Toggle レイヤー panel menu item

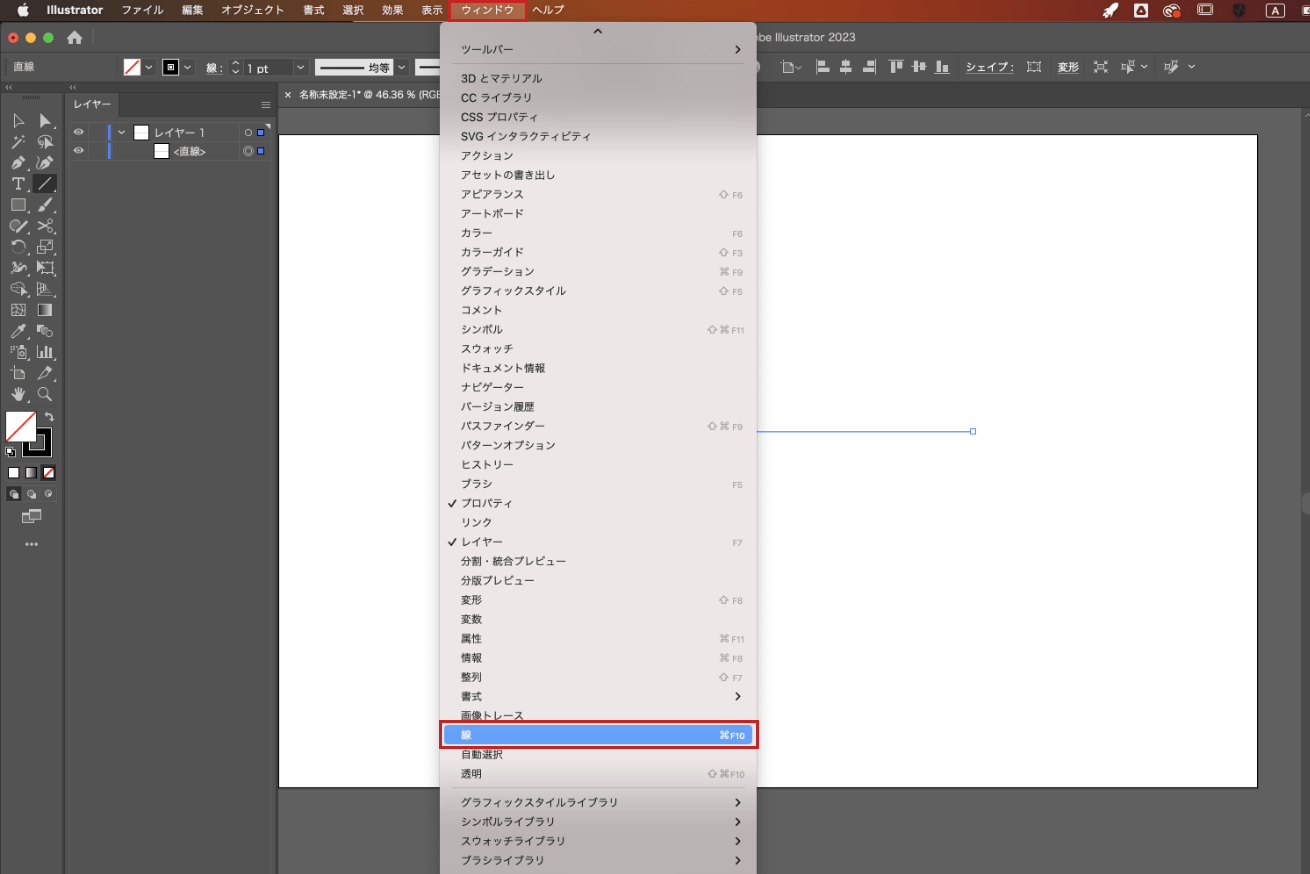click(x=598, y=542)
